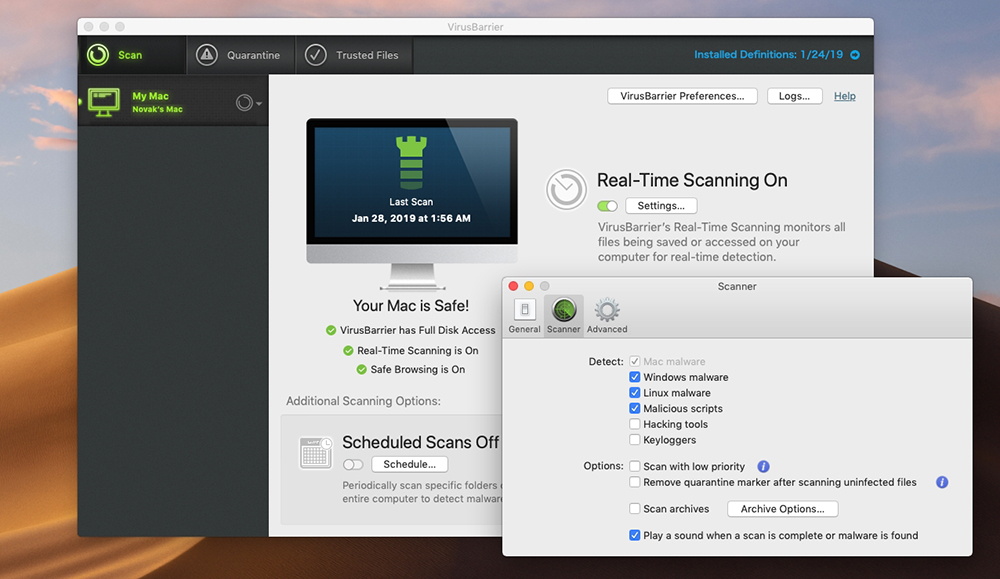Click the Quarantine warning triangle icon
1000x579 pixels.
[207, 55]
